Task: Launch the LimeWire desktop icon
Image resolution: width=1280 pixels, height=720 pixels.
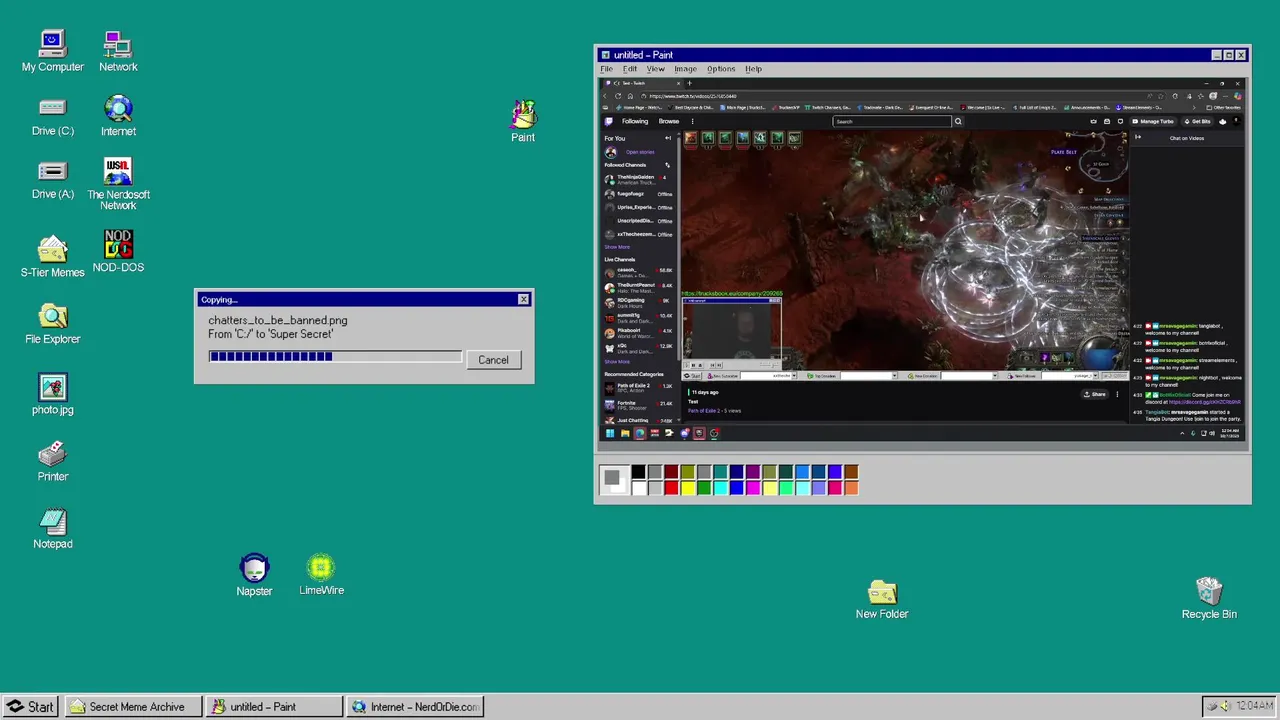Action: tap(321, 575)
